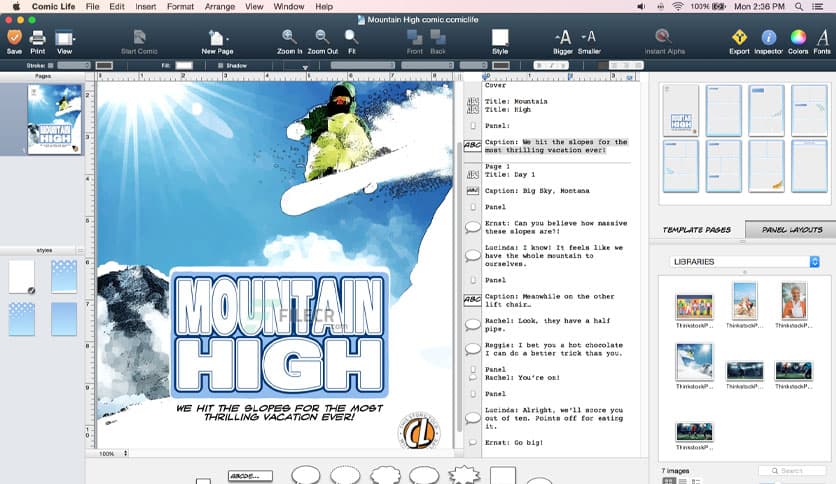
Task: Open the View dropdown in the toolbar
Action: pos(65,39)
